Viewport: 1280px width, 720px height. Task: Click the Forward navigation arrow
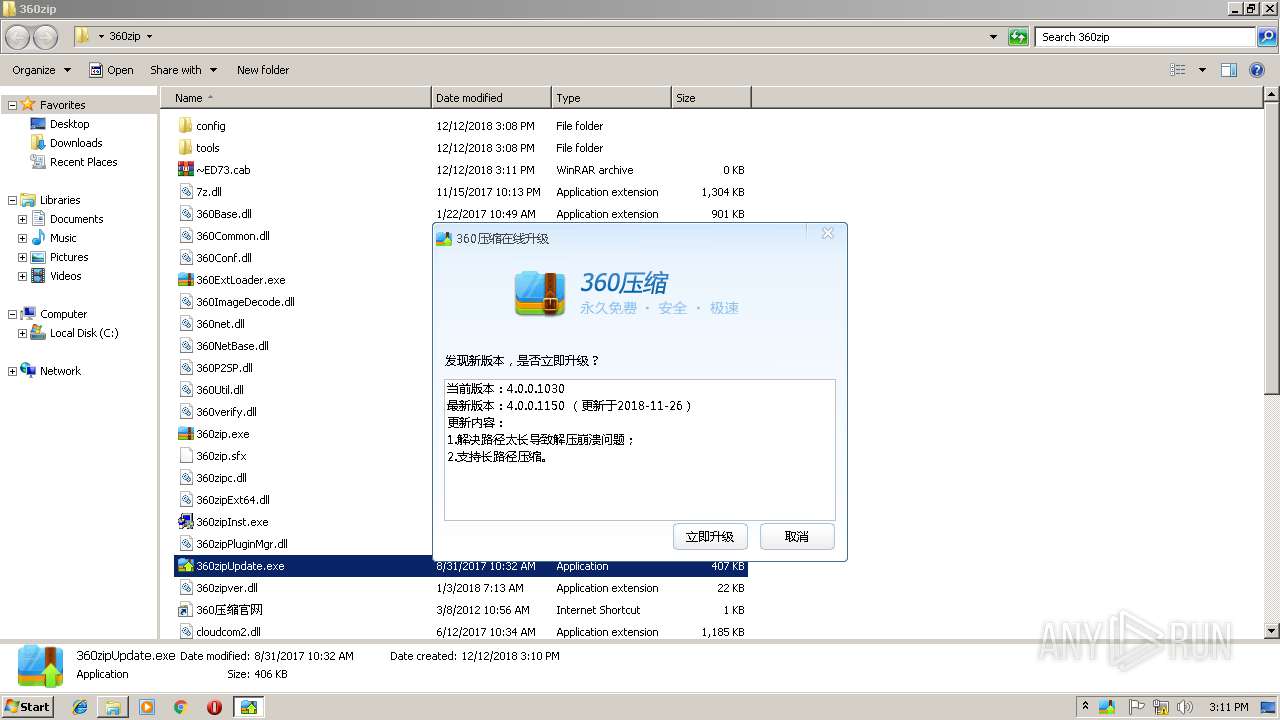(46, 37)
